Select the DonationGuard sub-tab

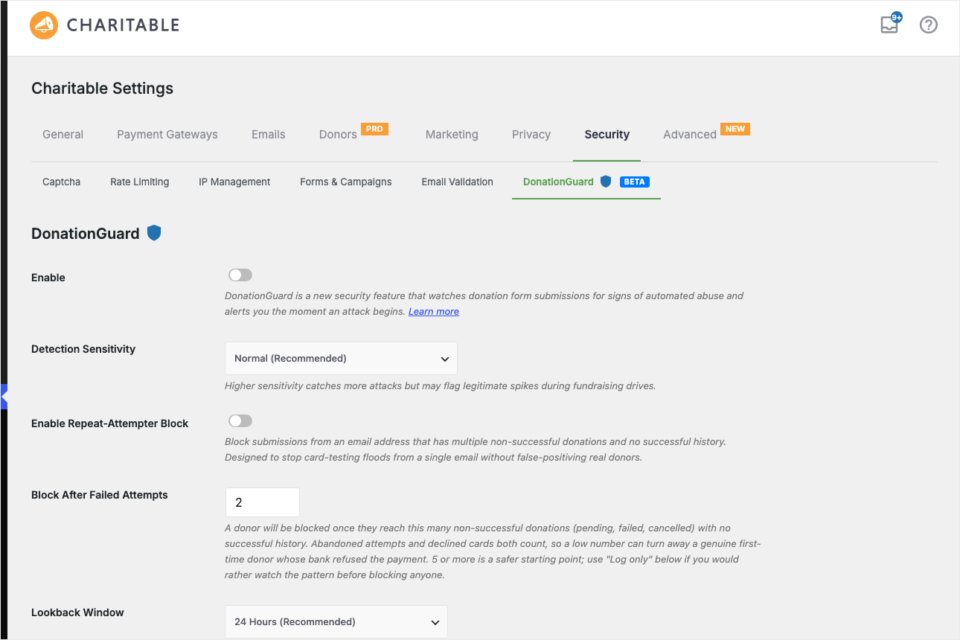point(558,182)
